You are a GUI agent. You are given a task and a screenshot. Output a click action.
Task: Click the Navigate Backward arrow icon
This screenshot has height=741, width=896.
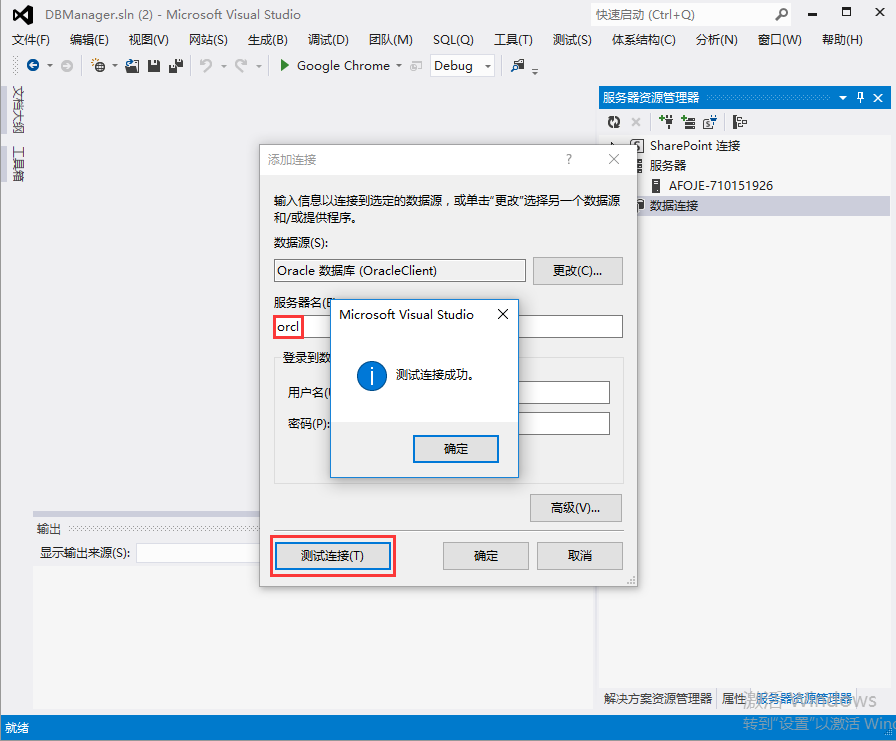coord(33,64)
